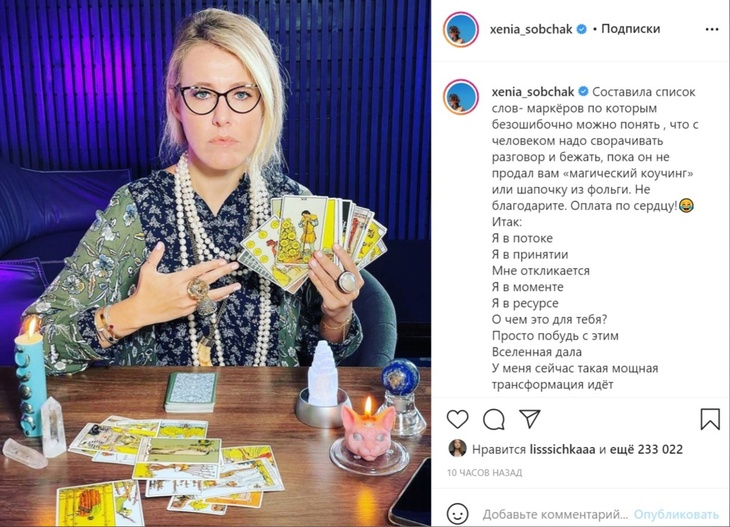Viewport: 730px width, 527px height.
Task: Open the caption profile avatar of xenia_sobchak
Action: click(x=461, y=97)
